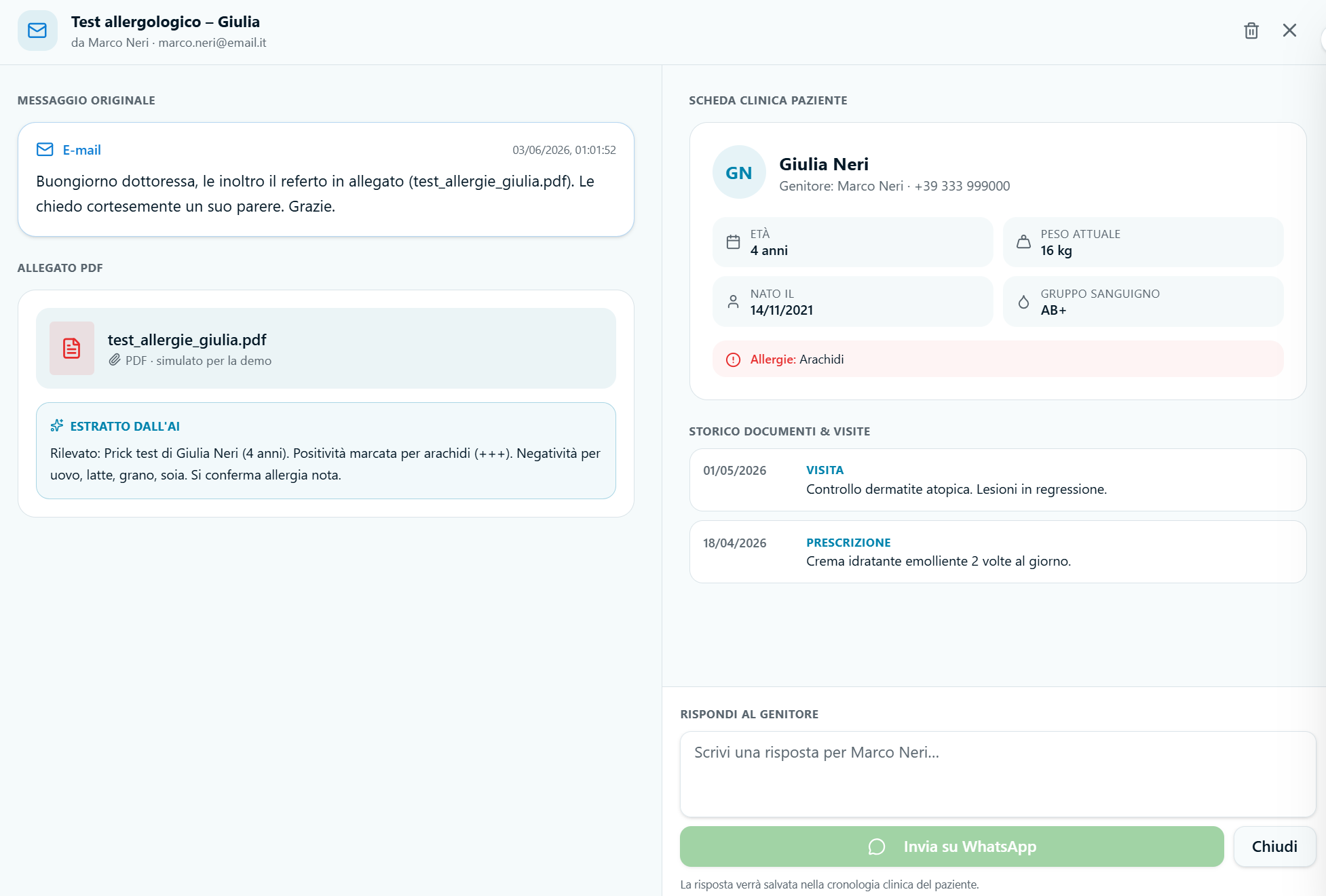Click the paperclip attachment icon

point(115,360)
